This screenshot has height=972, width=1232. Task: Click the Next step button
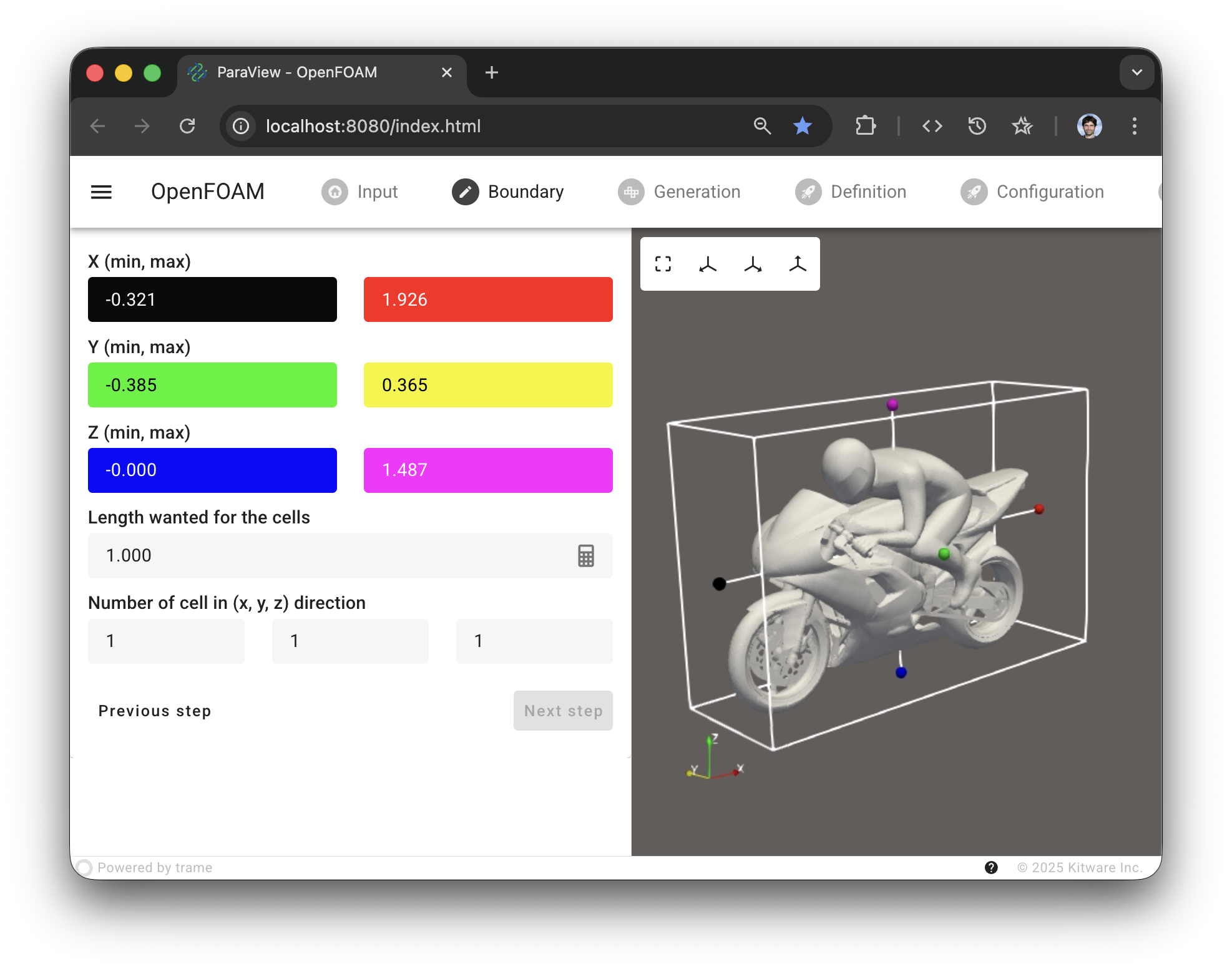point(563,711)
